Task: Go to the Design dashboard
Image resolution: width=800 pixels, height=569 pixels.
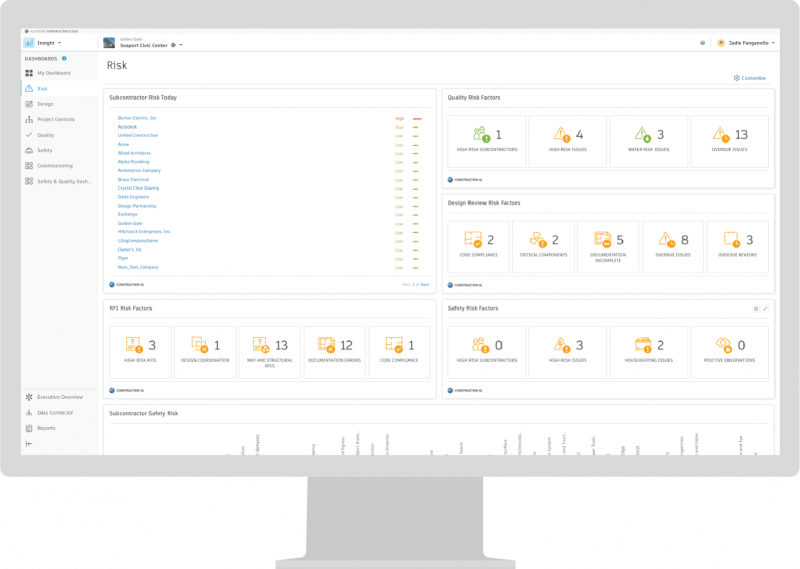Action: (45, 104)
